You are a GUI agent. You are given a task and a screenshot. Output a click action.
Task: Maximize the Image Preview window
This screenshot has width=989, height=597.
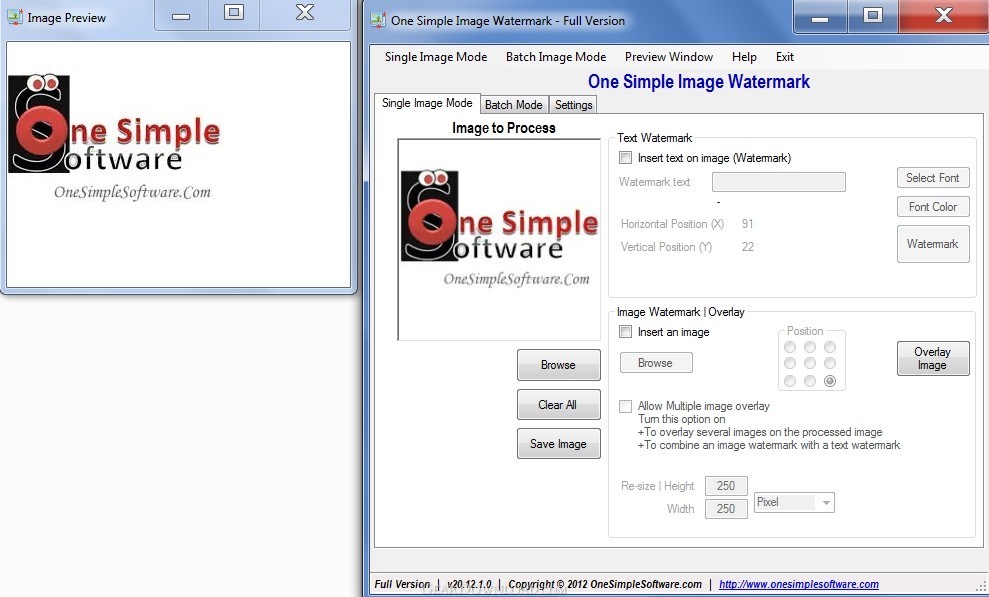tap(233, 15)
